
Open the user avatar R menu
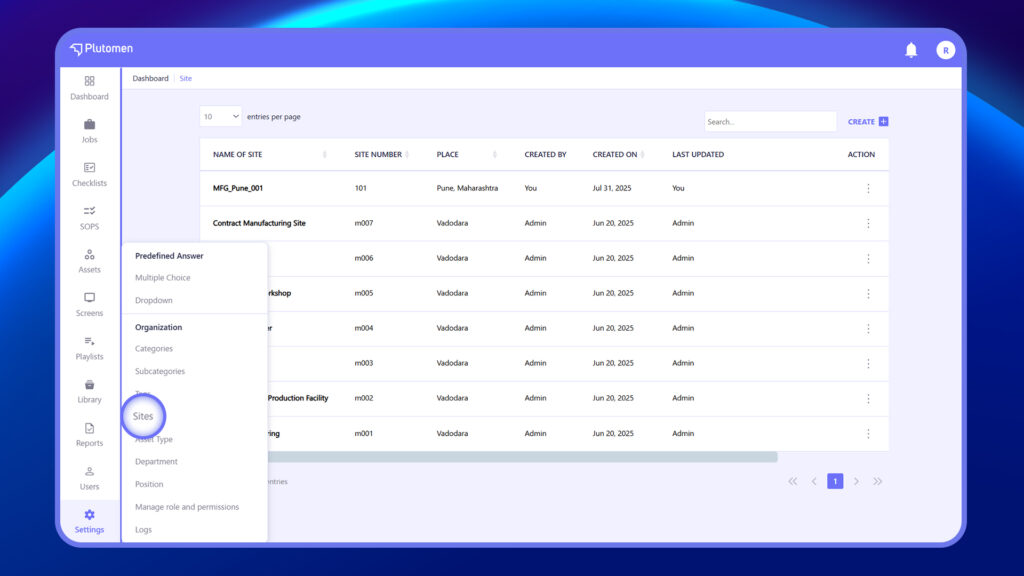pyautogui.click(x=945, y=50)
